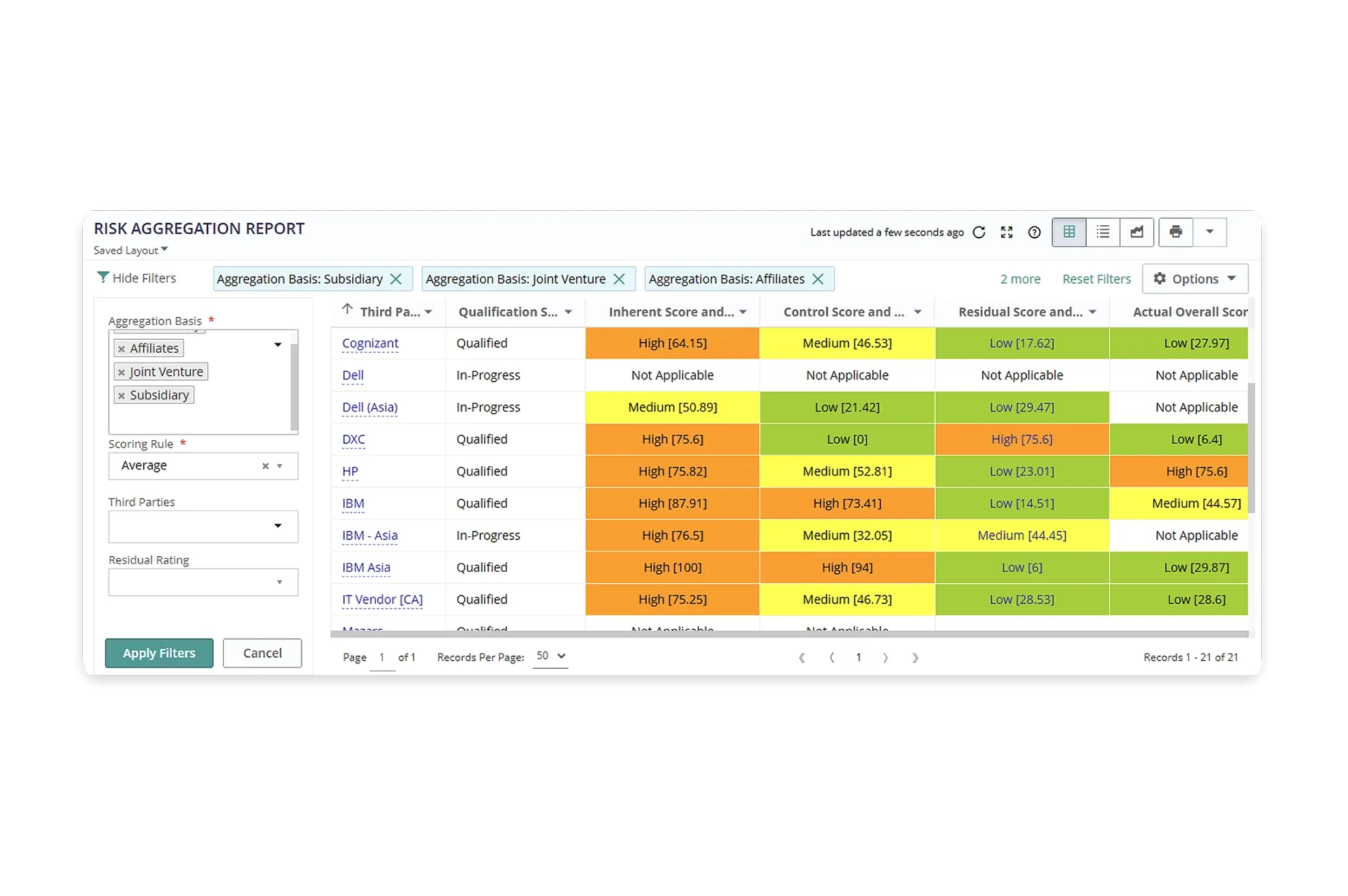
Task: Select Medium [50.89] inherent score cell
Action: coord(672,407)
